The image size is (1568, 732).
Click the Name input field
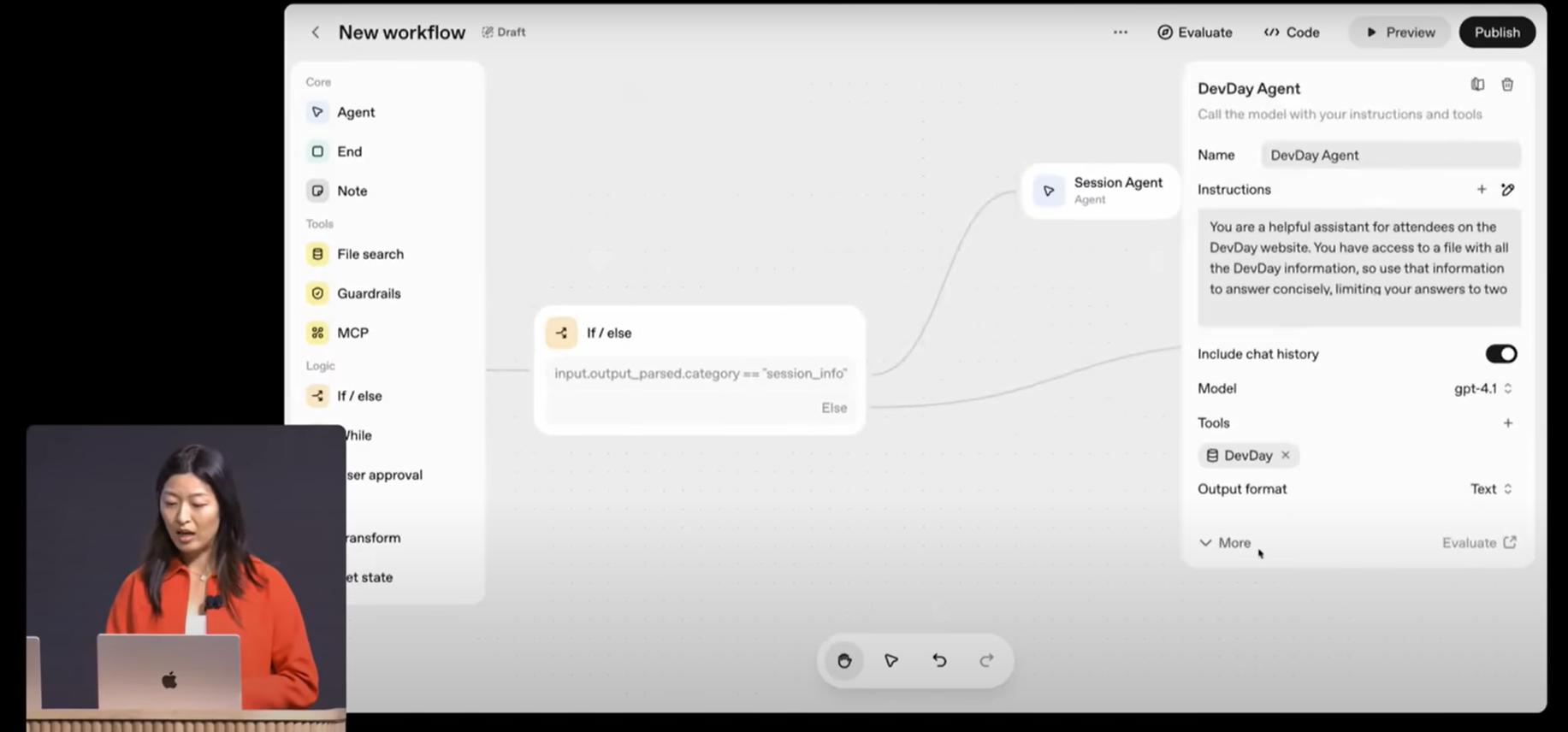coord(1390,156)
